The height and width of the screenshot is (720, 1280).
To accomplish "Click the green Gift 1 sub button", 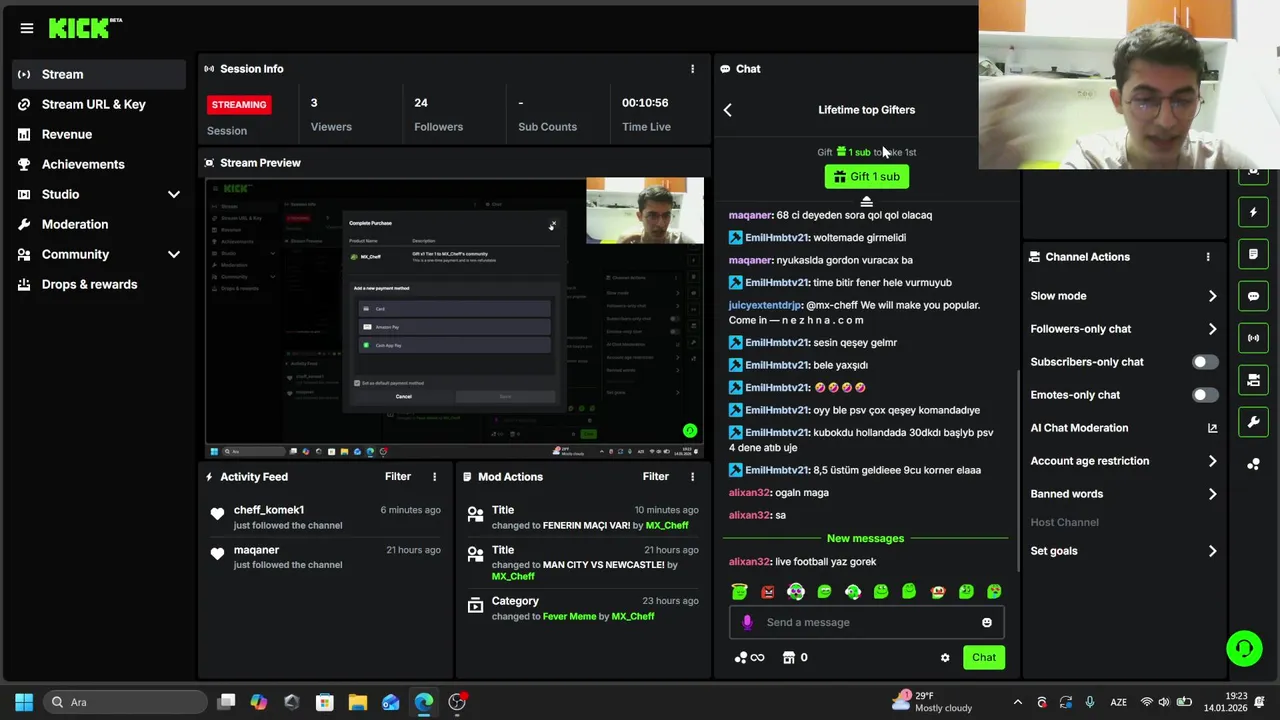I will tap(867, 177).
